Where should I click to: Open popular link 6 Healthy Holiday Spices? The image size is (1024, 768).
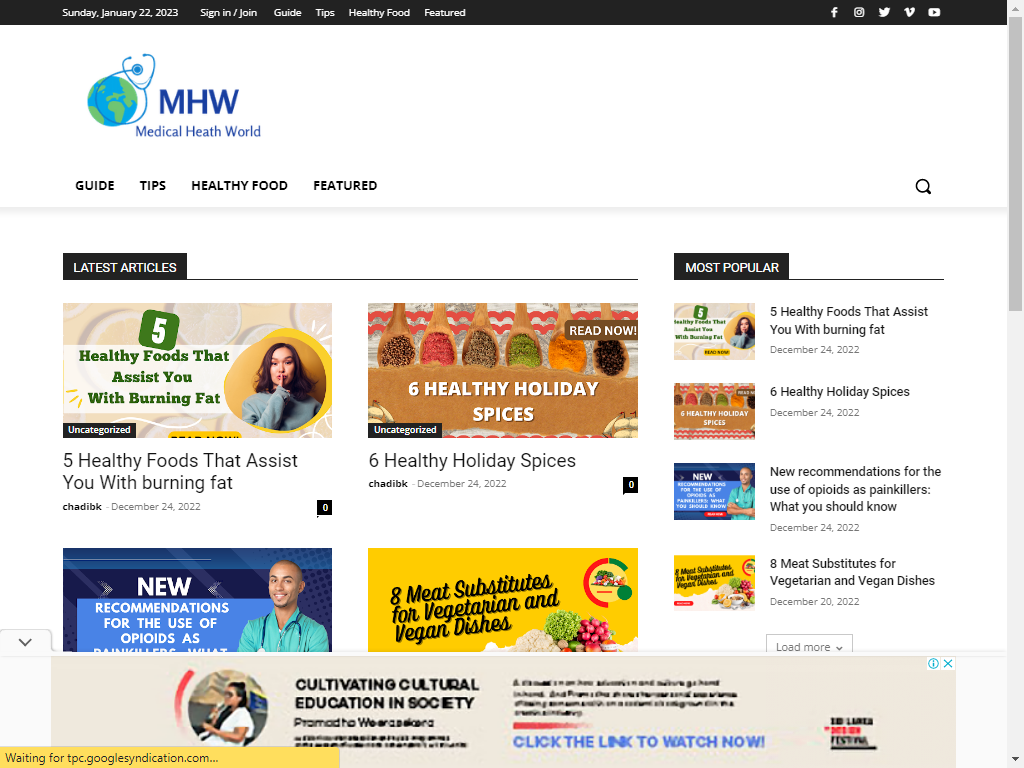pyautogui.click(x=839, y=392)
